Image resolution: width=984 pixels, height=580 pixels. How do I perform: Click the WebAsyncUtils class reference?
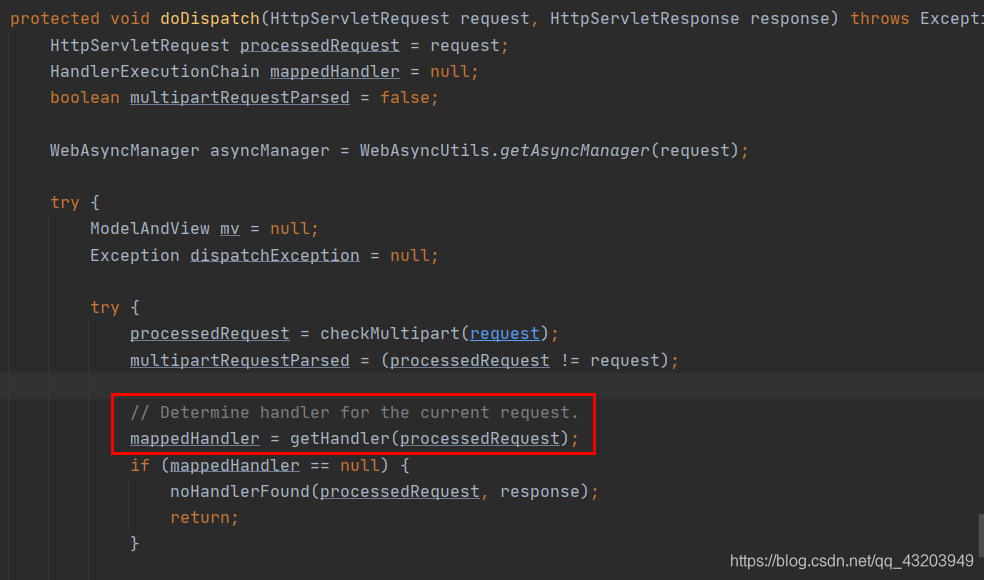424,151
